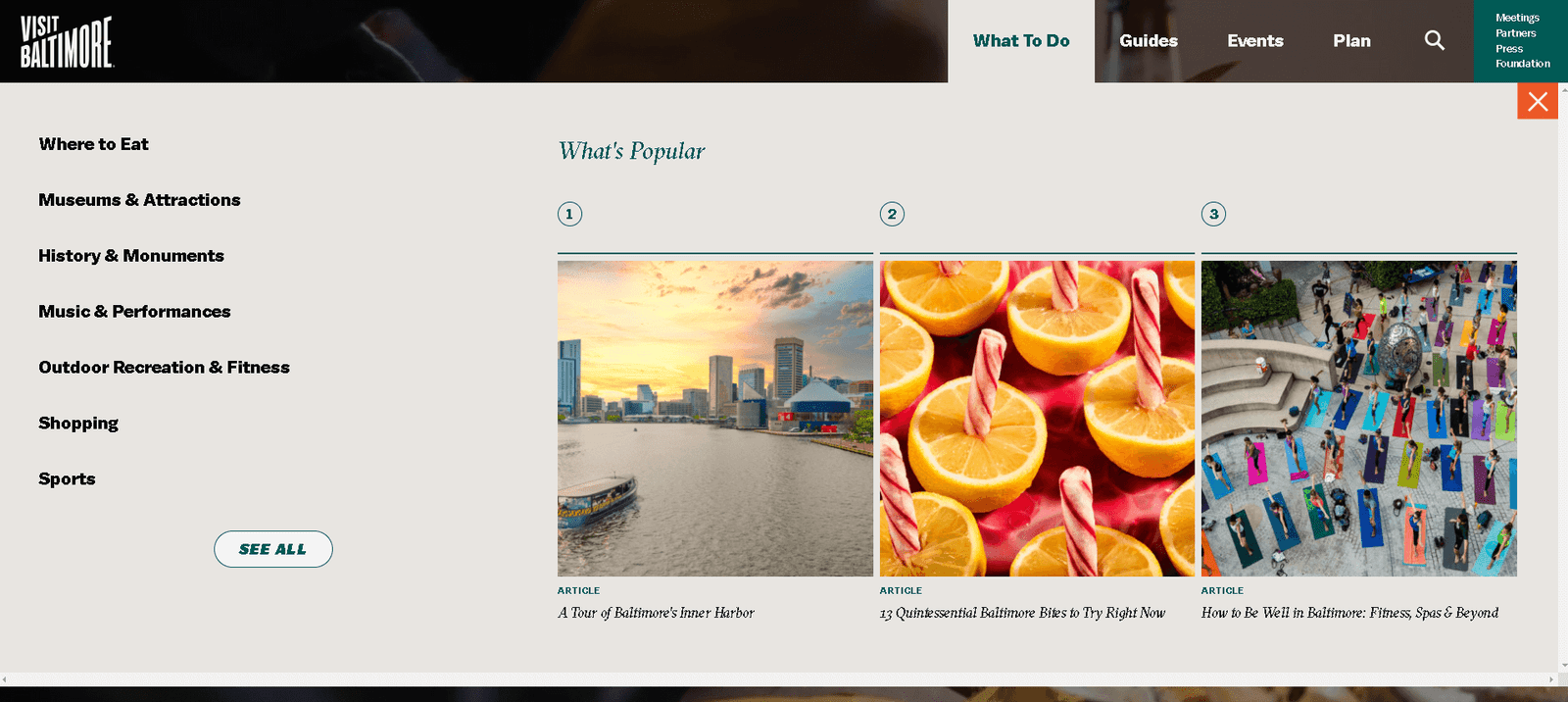The image size is (1568, 702).
Task: Read How to Be Well in Baltimore article
Action: pos(1349,613)
